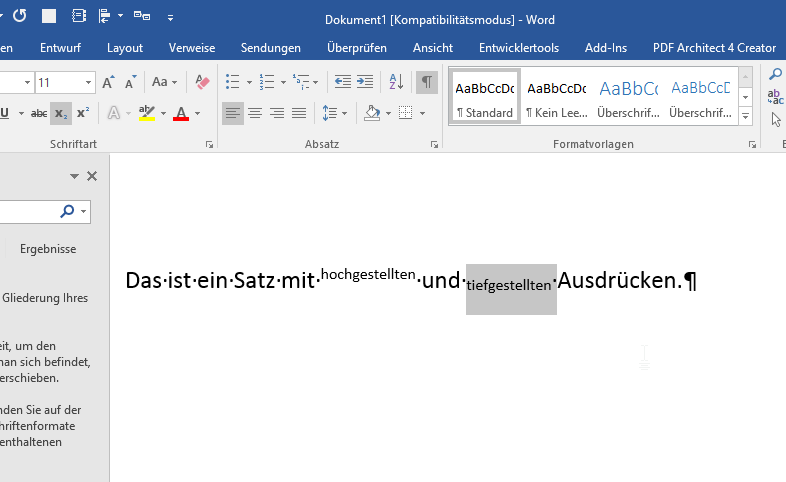Toggle subscript formatting
786x482 pixels.
pyautogui.click(x=61, y=113)
